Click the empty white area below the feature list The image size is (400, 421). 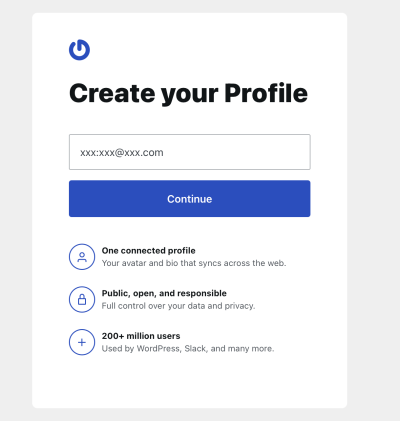(189, 382)
